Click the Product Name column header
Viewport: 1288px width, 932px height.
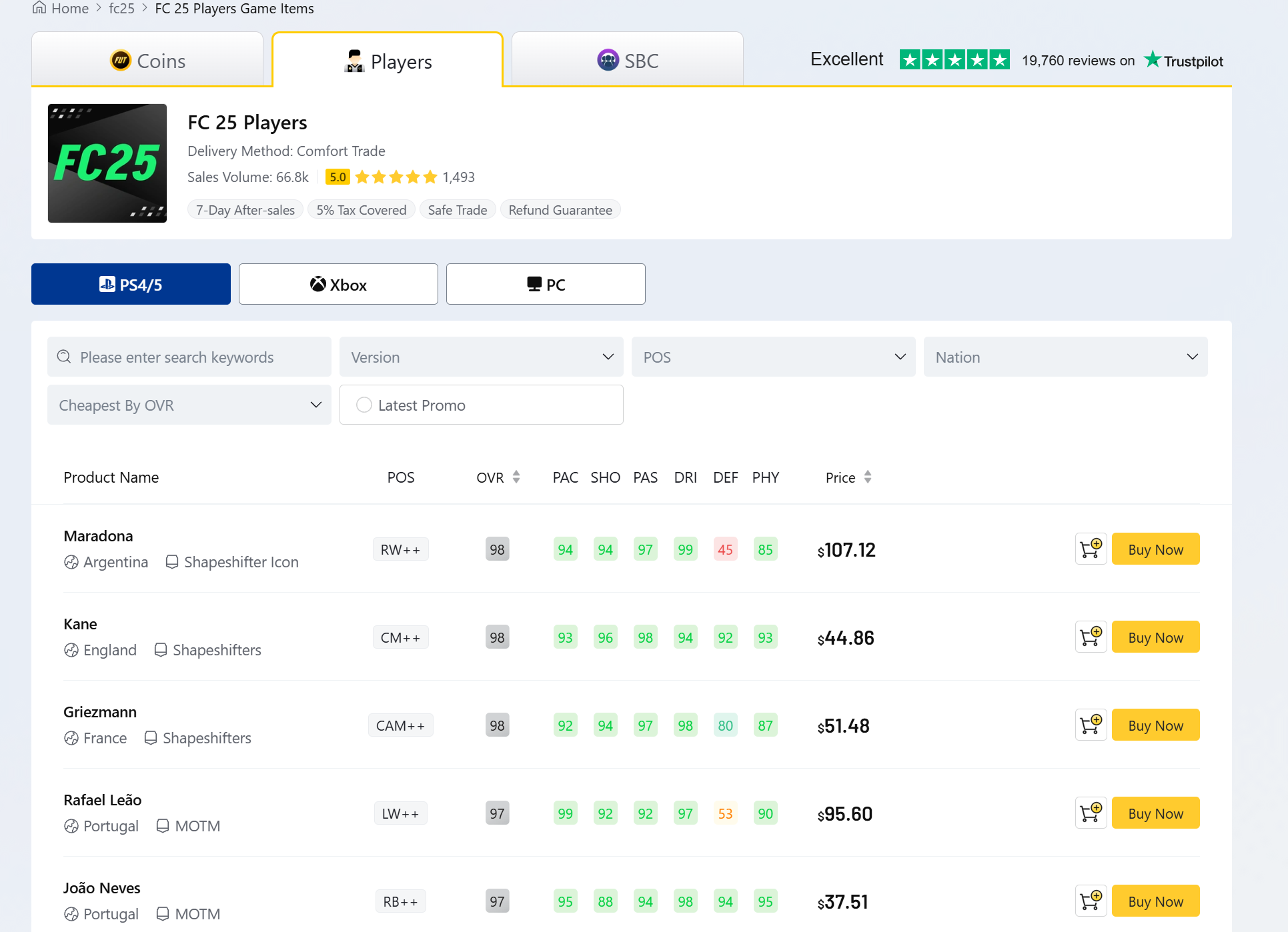coord(111,477)
